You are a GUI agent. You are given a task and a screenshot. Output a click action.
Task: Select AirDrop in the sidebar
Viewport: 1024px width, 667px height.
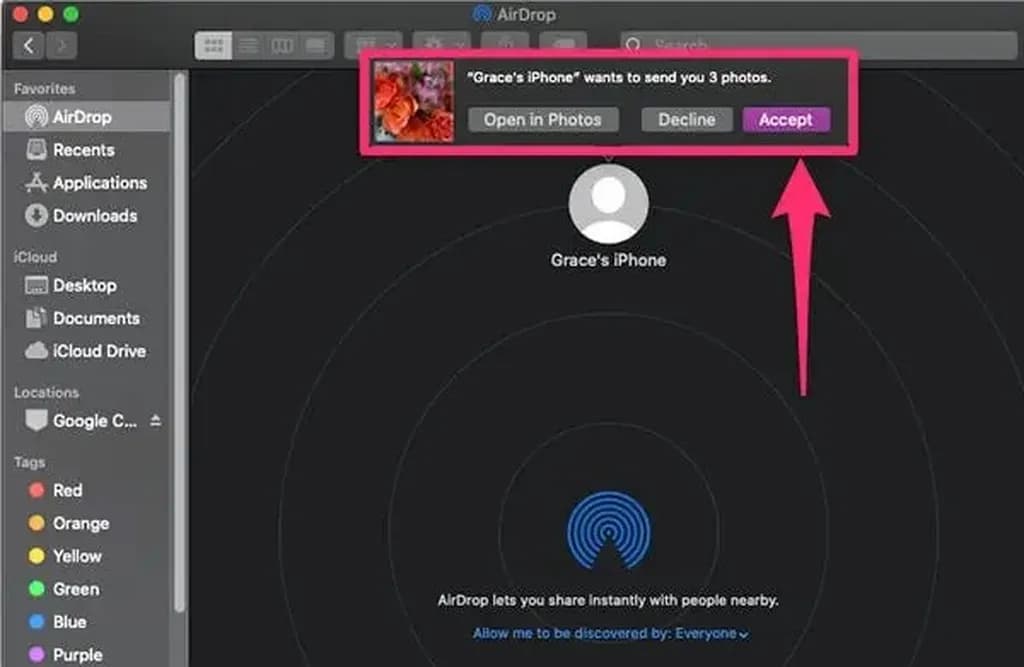pos(82,117)
